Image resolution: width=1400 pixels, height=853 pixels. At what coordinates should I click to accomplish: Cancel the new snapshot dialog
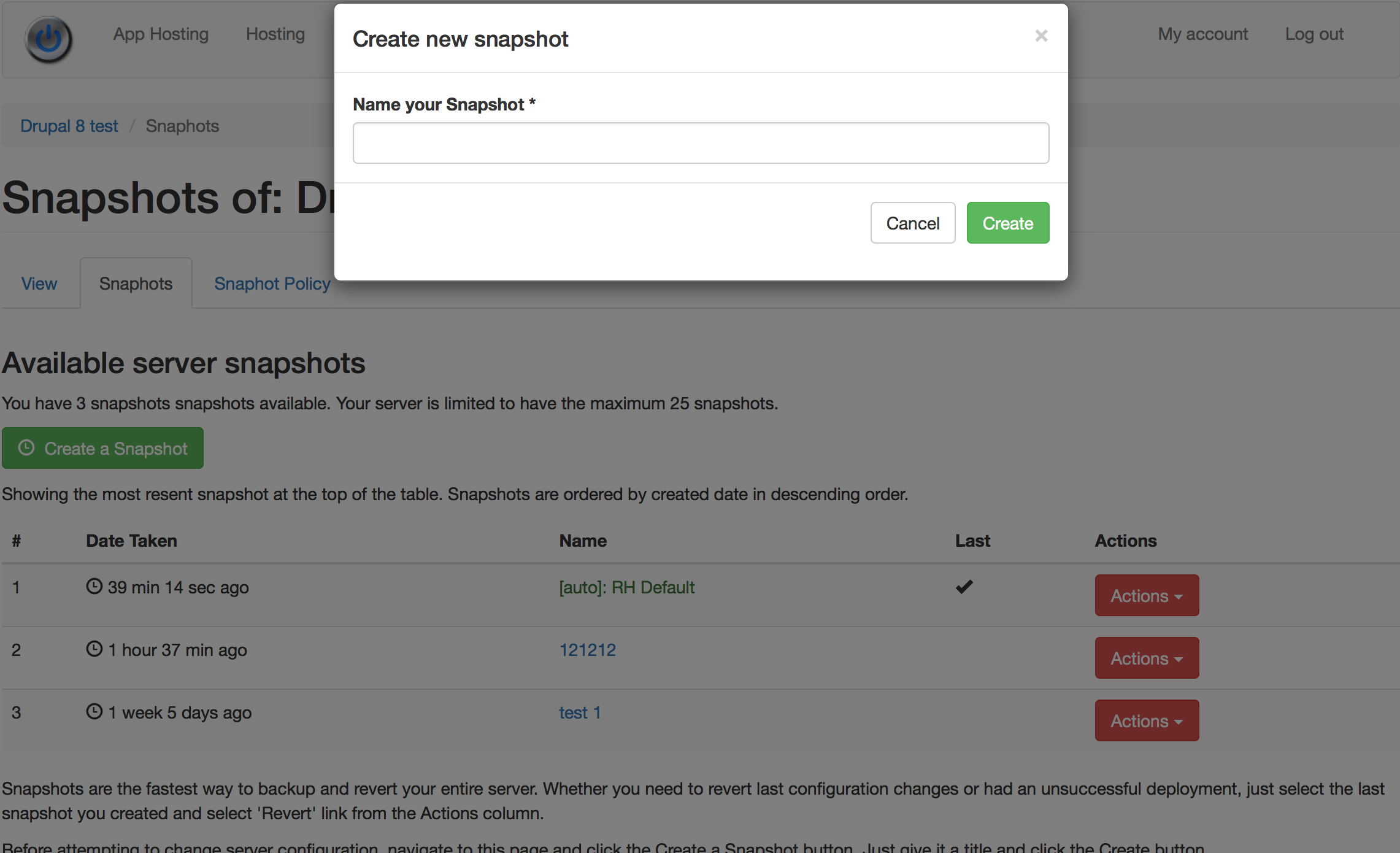(912, 223)
